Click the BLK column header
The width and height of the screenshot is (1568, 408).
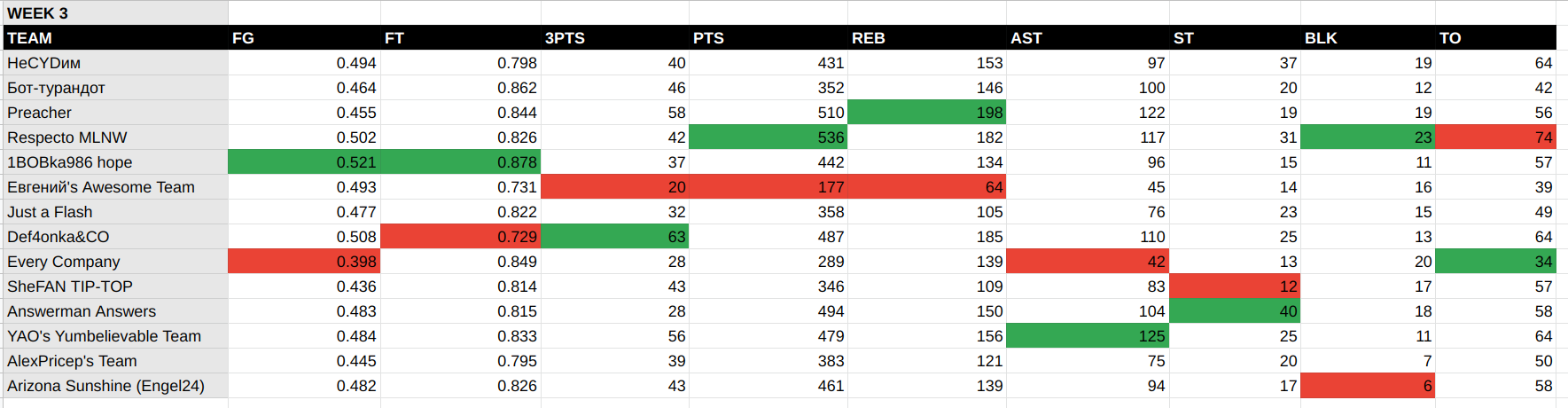tap(1368, 37)
